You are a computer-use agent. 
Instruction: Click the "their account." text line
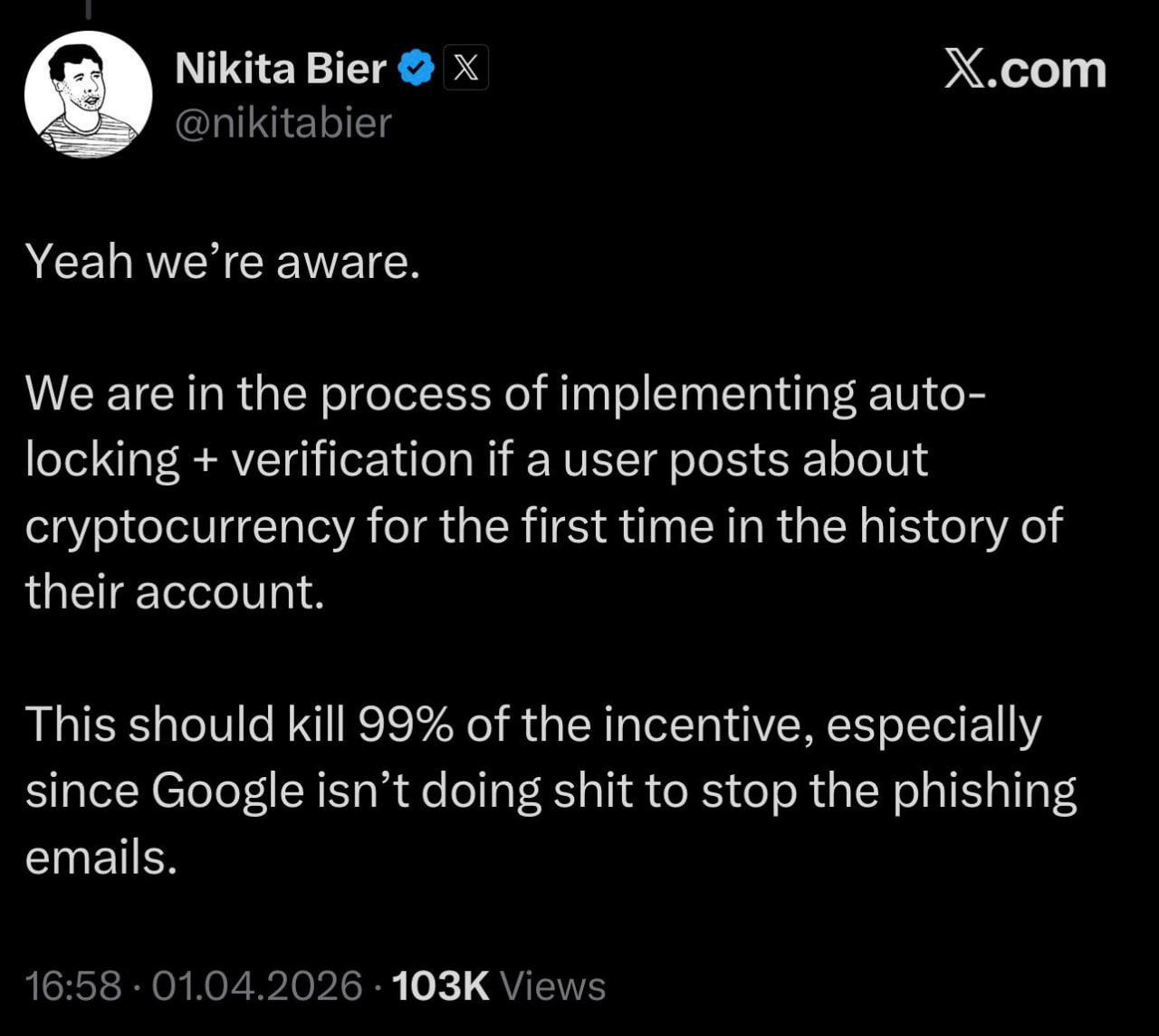[174, 593]
